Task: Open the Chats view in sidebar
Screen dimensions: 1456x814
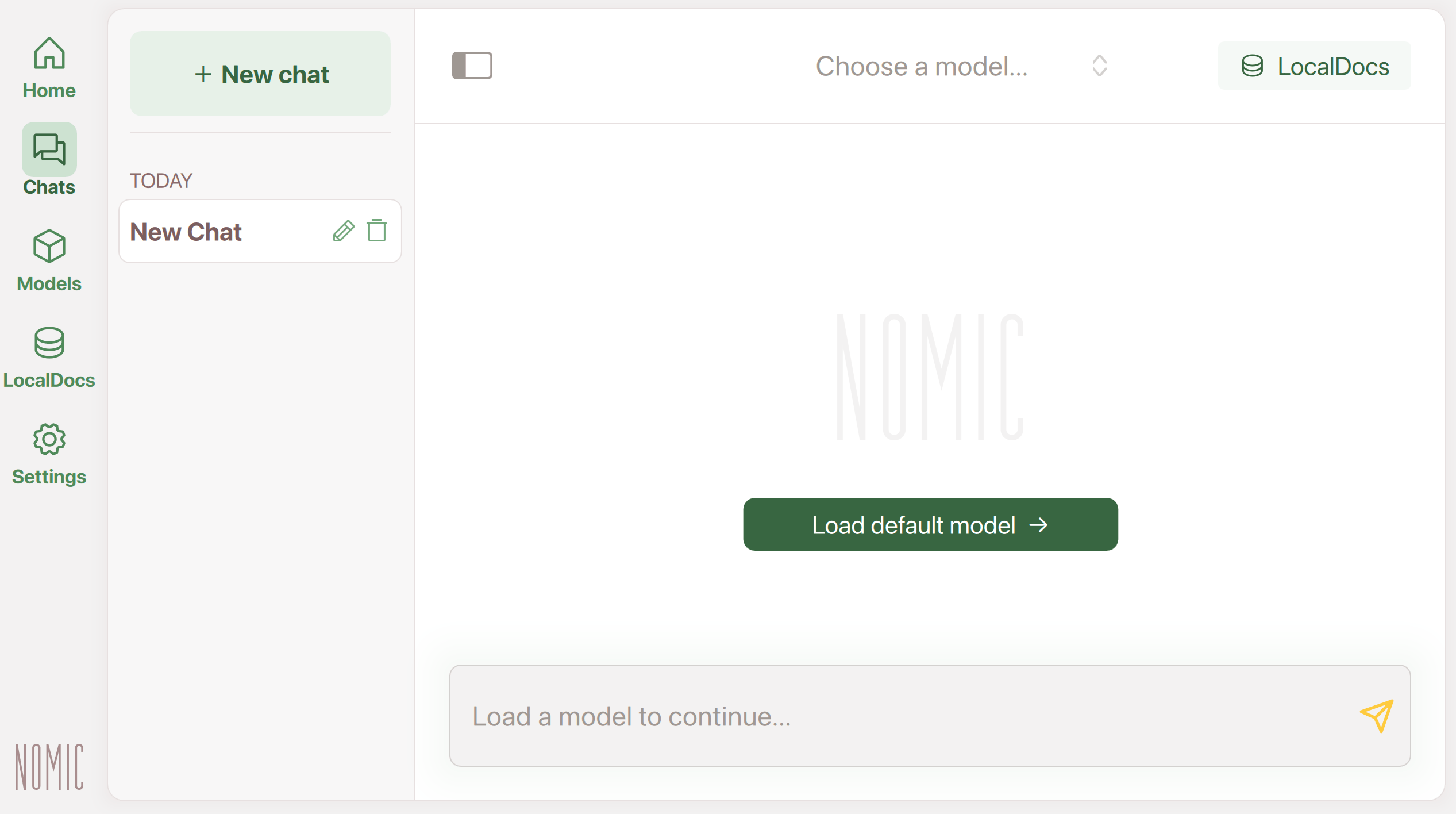Action: (x=49, y=160)
